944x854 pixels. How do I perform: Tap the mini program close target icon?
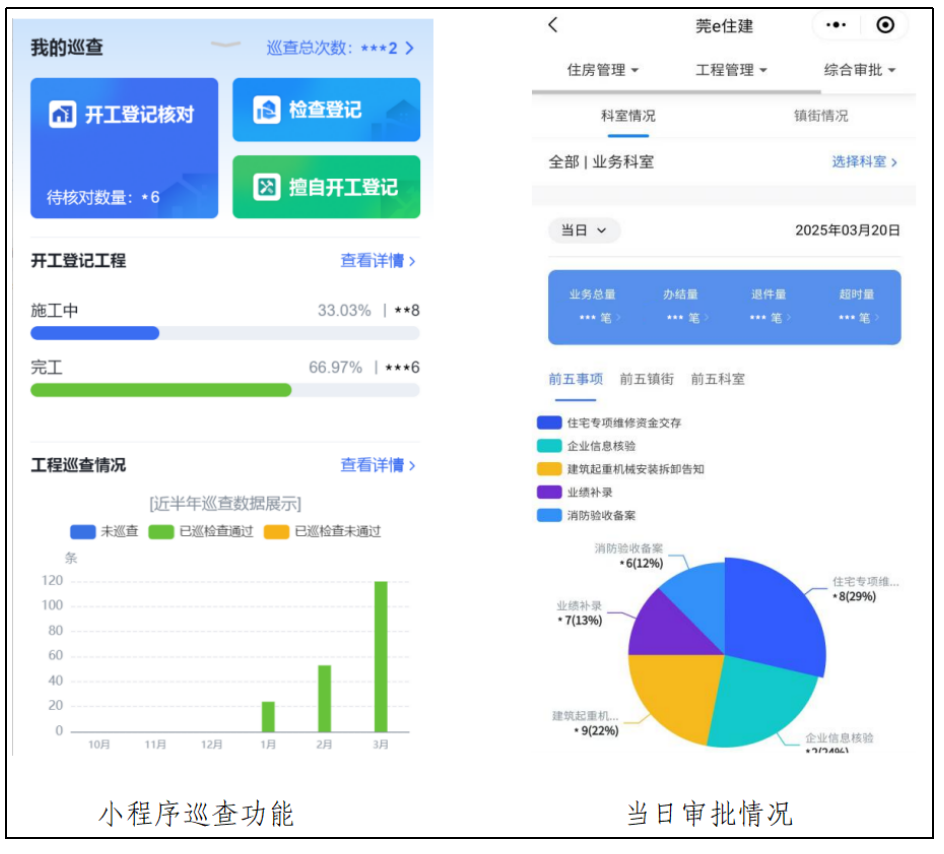(x=885, y=26)
